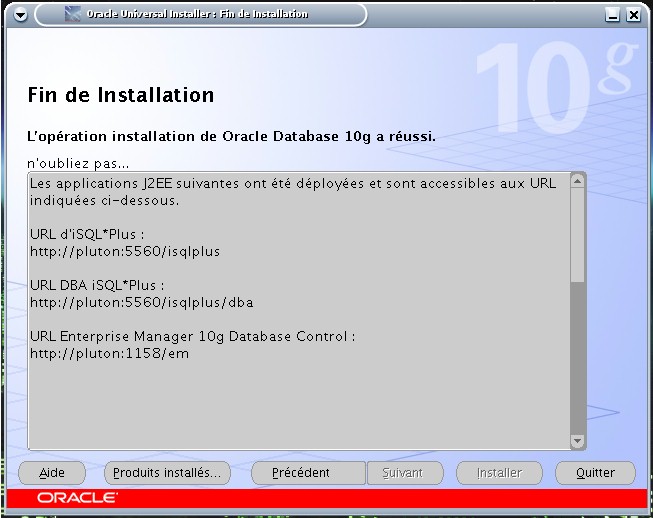653x518 pixels.
Task: Click the installation success message text
Action: (x=231, y=137)
